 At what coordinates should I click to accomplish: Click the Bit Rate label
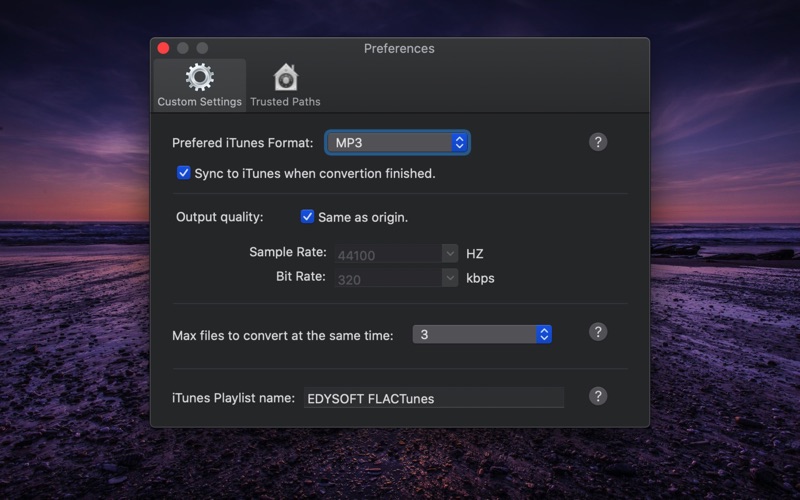coord(301,277)
